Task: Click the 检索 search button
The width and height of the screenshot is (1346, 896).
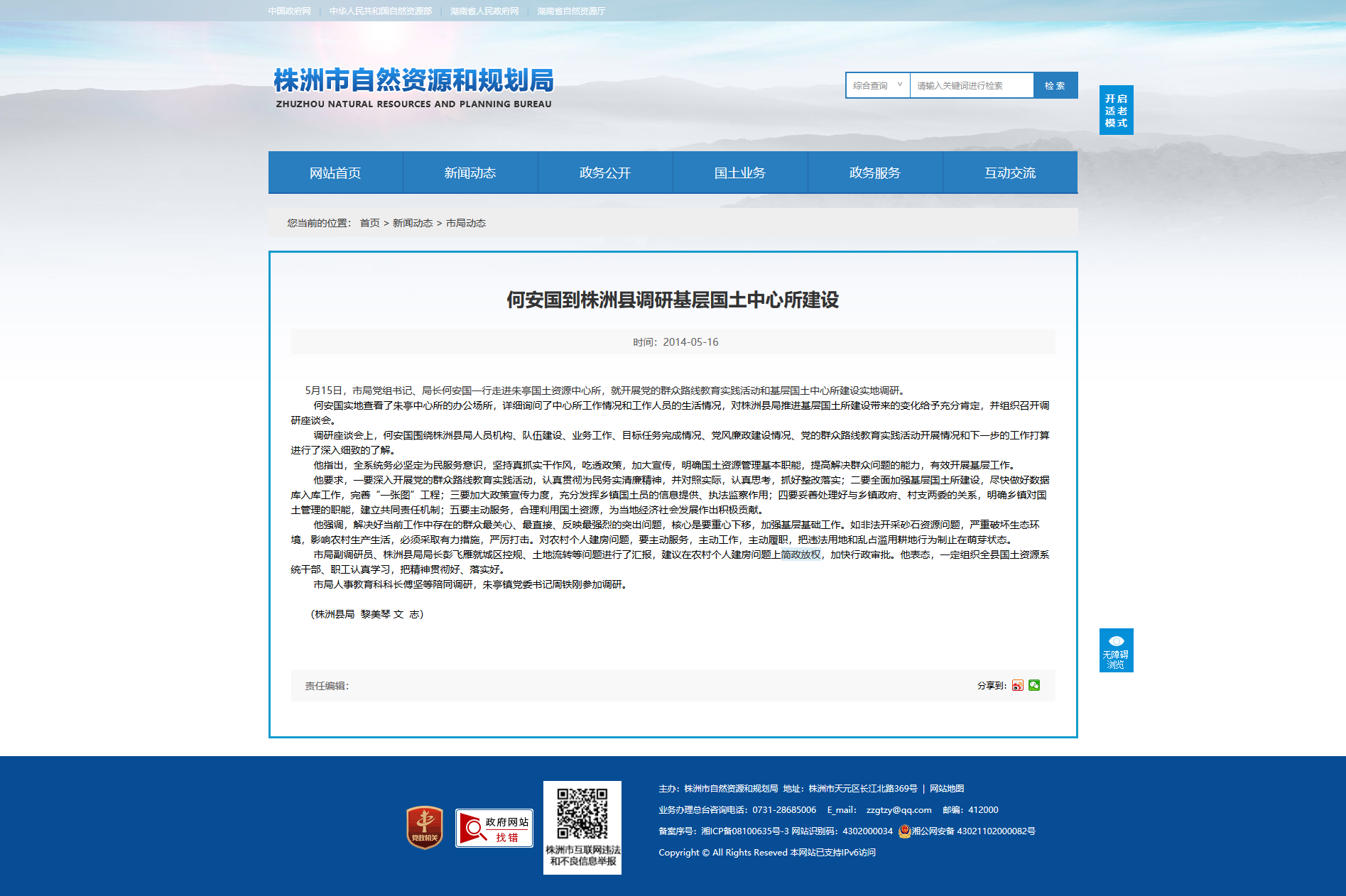Action: [x=1055, y=85]
